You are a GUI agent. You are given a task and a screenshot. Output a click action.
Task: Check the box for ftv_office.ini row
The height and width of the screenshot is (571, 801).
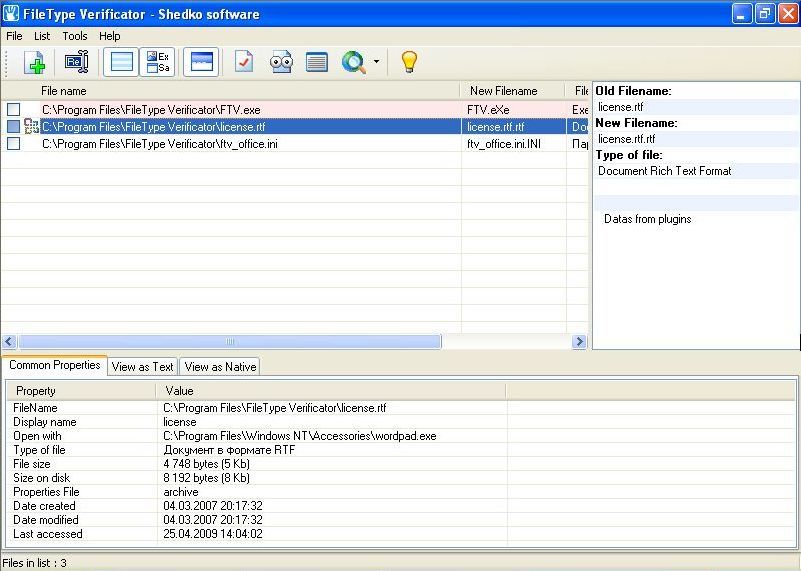point(14,144)
